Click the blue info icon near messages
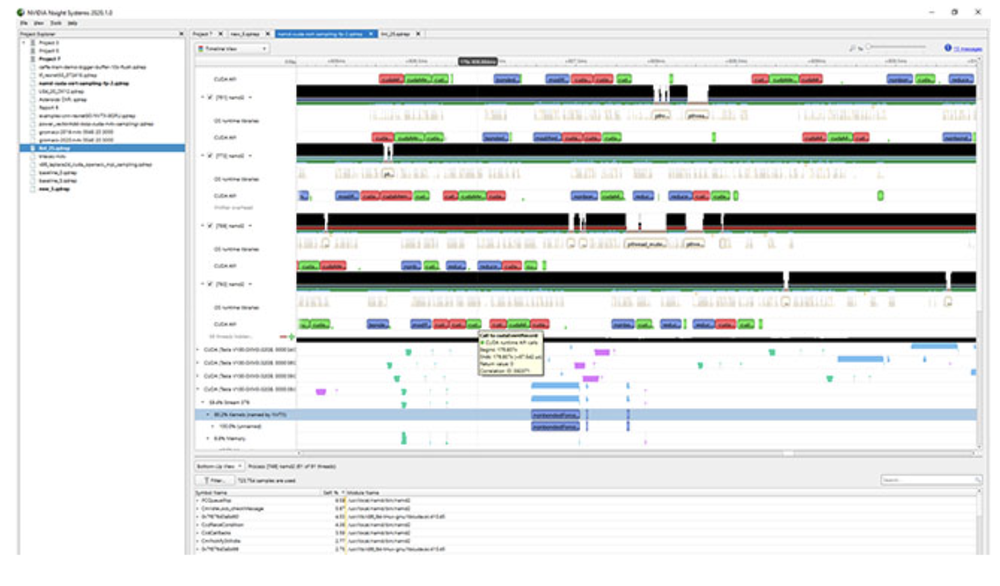The width and height of the screenshot is (1000, 586). pyautogui.click(x=948, y=48)
